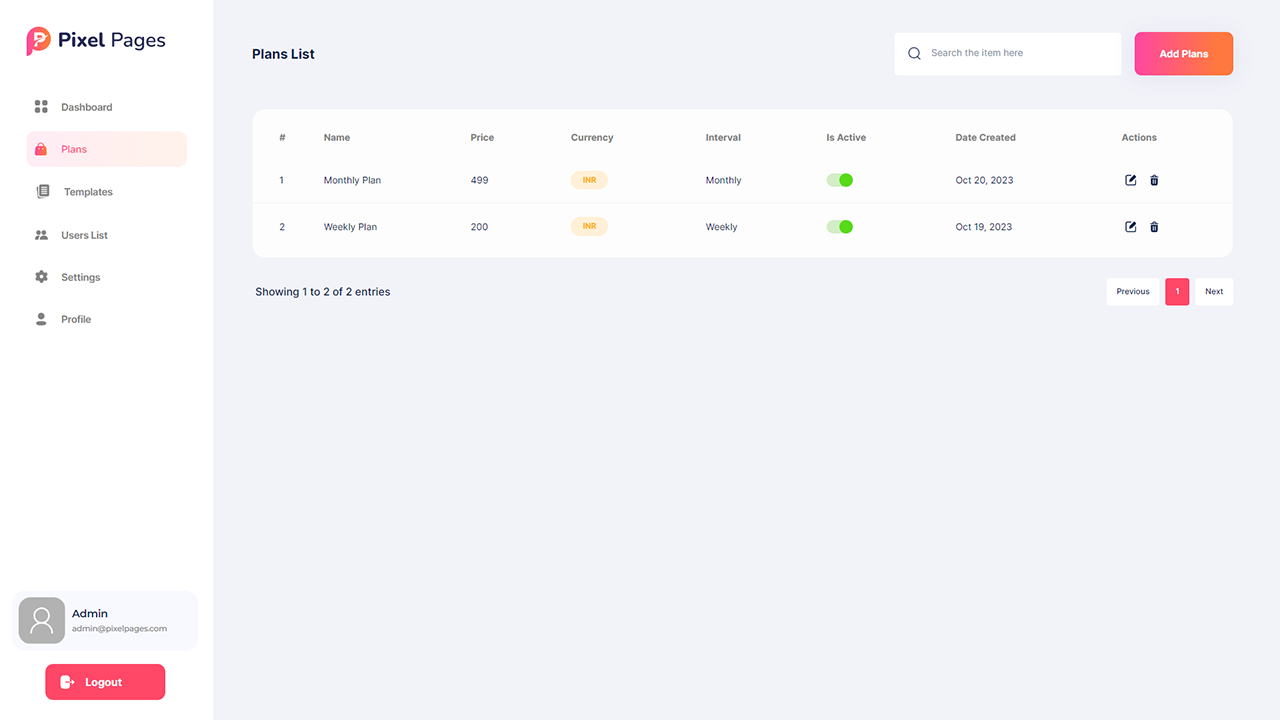This screenshot has height=720, width=1280.
Task: Click the Dashboard grid icon in sidebar
Action: click(x=41, y=107)
